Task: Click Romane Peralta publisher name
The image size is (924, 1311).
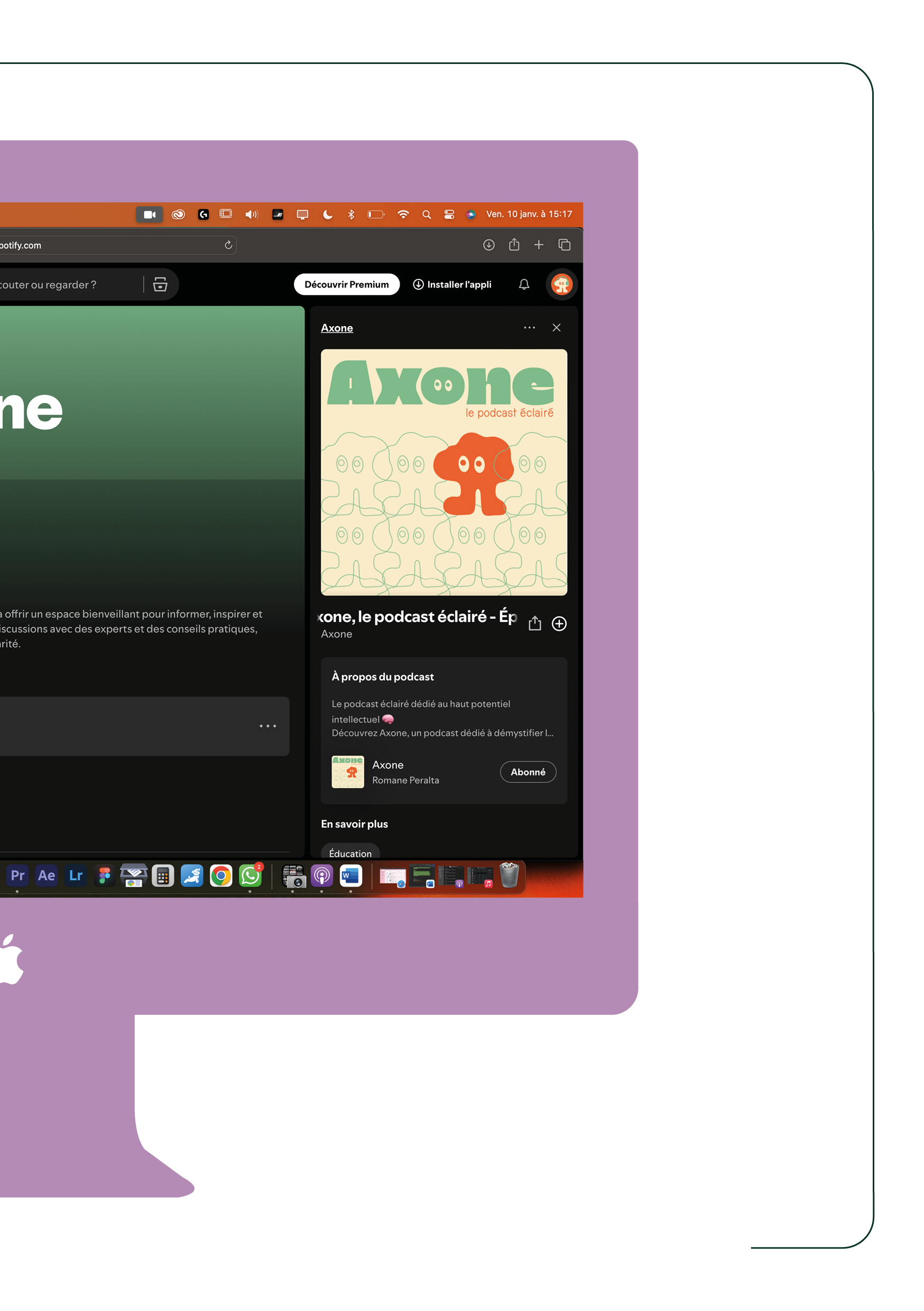Action: 405,781
